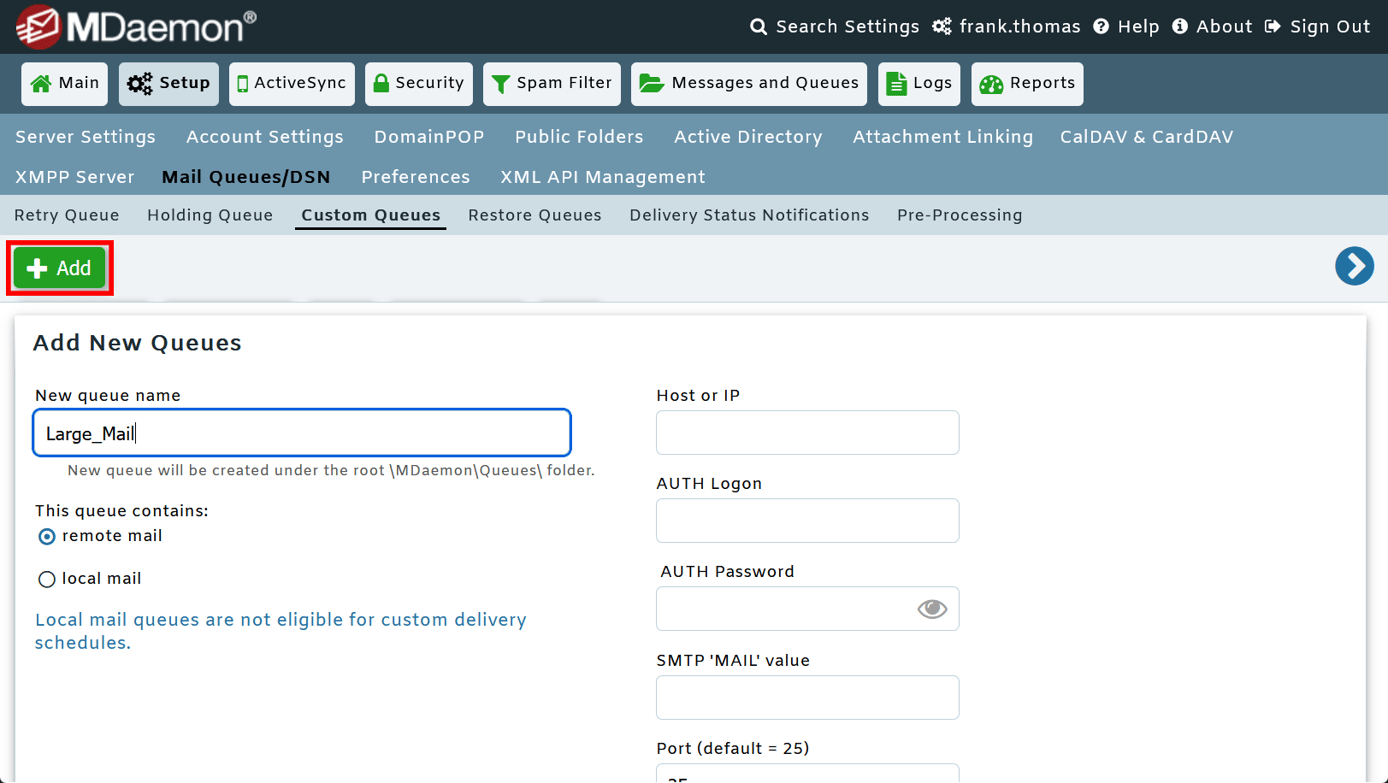Viewport: 1388px width, 783px height.
Task: Click inside the Host or IP field
Action: [x=807, y=432]
